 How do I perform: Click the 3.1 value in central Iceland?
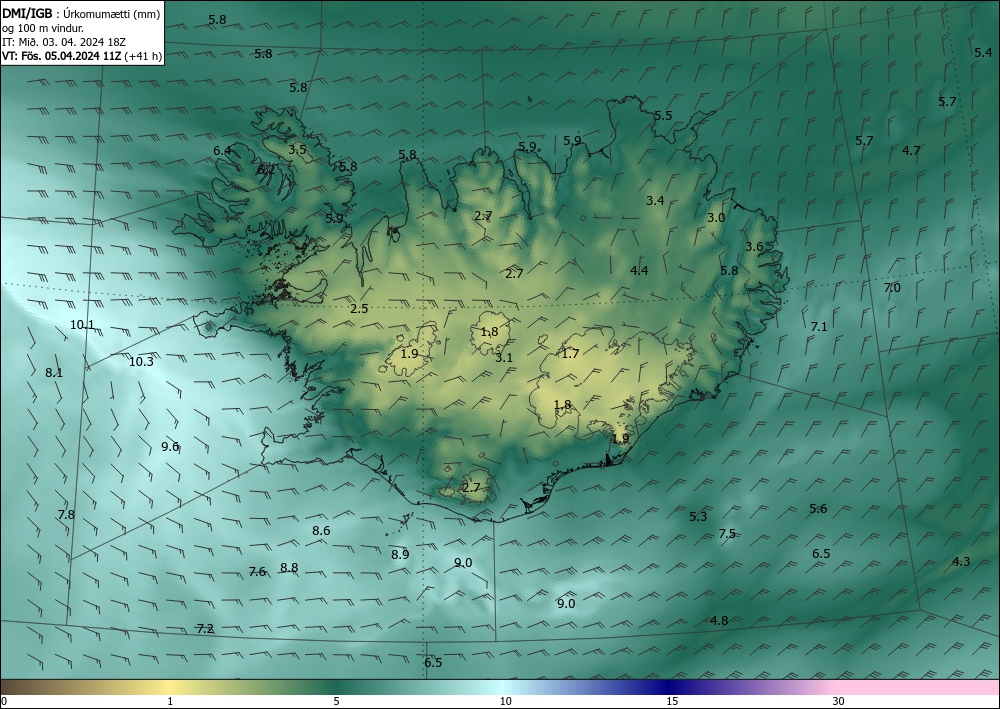click(504, 358)
